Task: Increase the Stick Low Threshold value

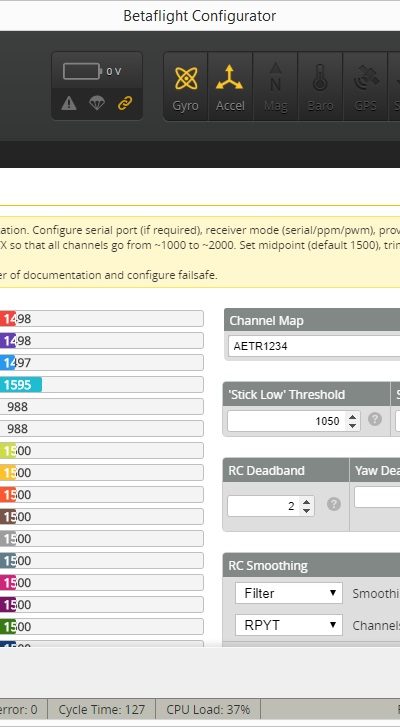Action: click(x=353, y=417)
